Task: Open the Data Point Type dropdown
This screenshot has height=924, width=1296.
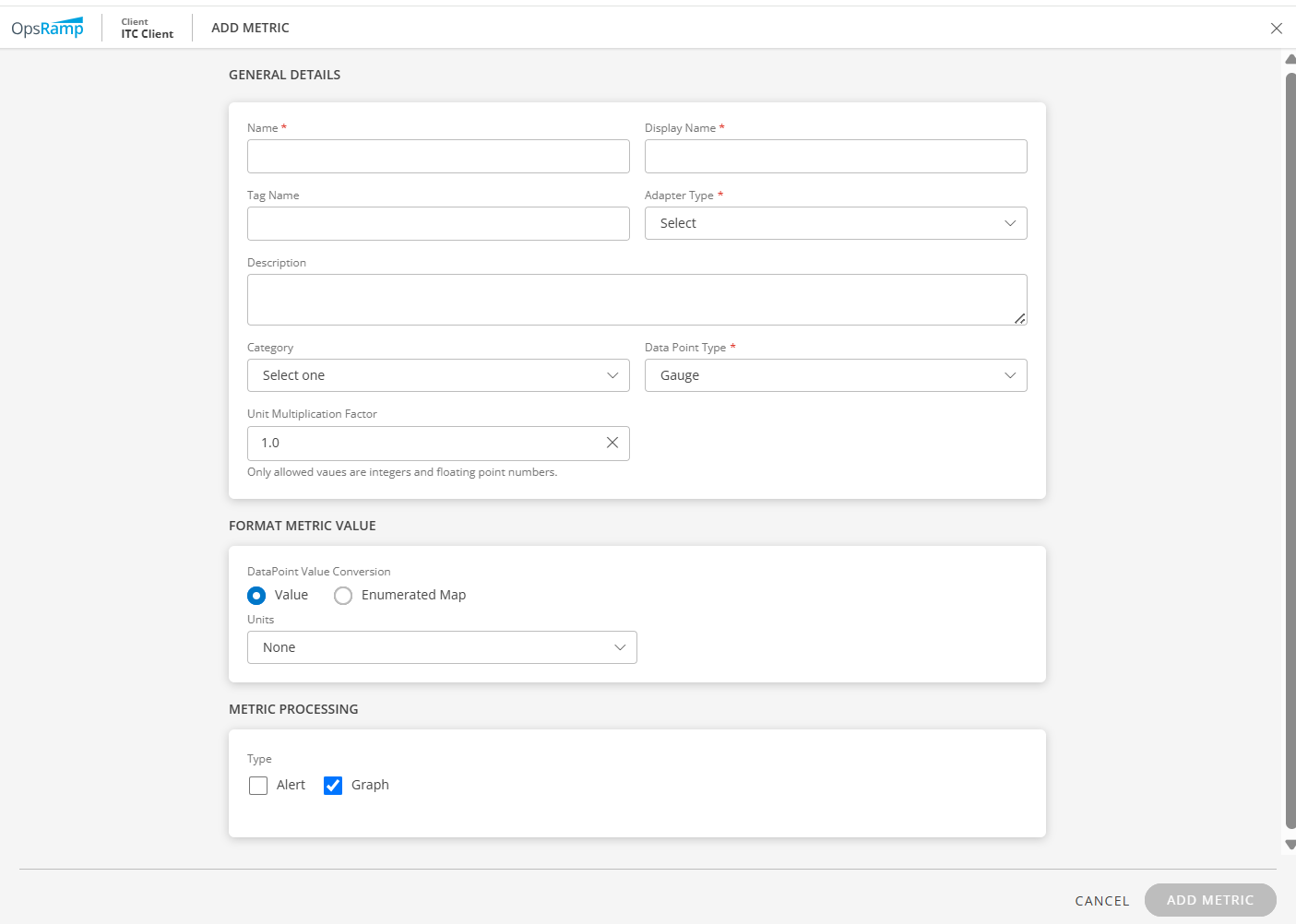Action: pos(835,375)
